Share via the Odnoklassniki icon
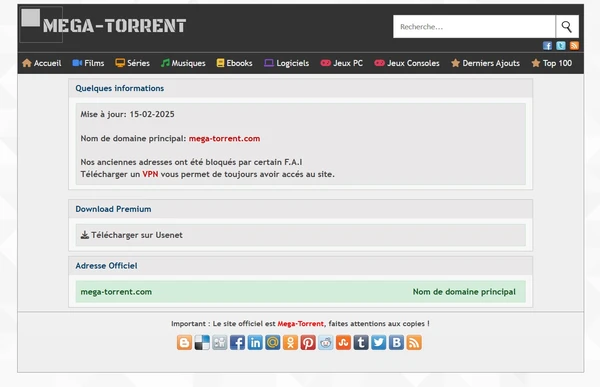The image size is (600, 387). [290, 343]
